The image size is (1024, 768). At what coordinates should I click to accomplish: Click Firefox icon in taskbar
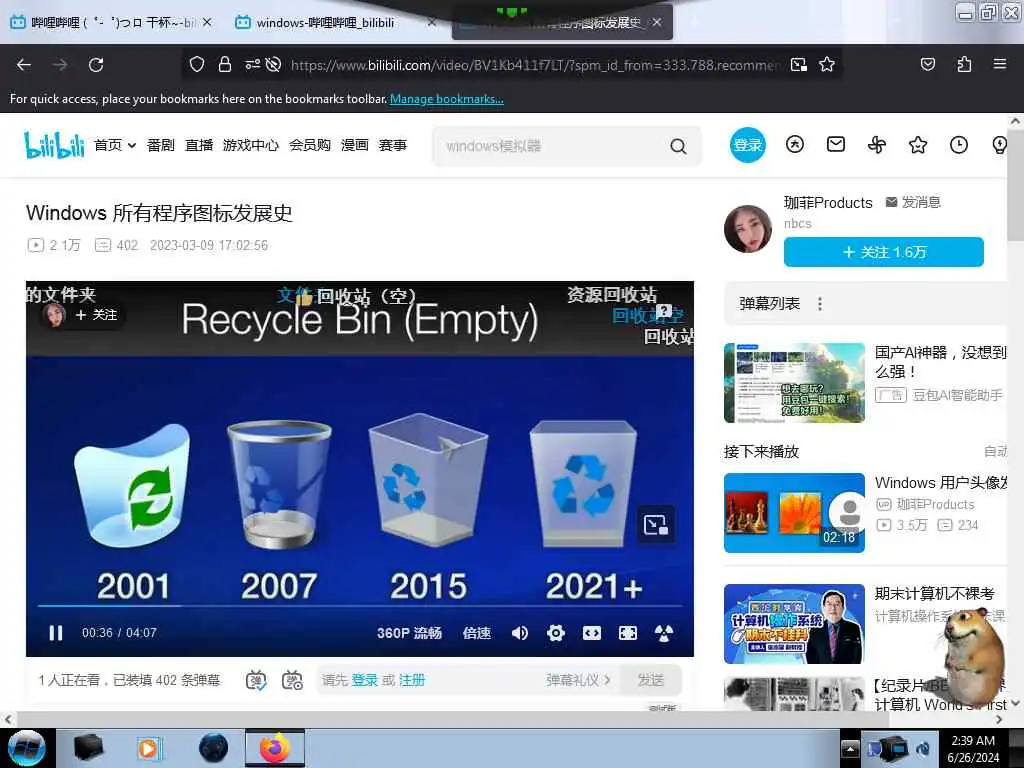(x=275, y=748)
